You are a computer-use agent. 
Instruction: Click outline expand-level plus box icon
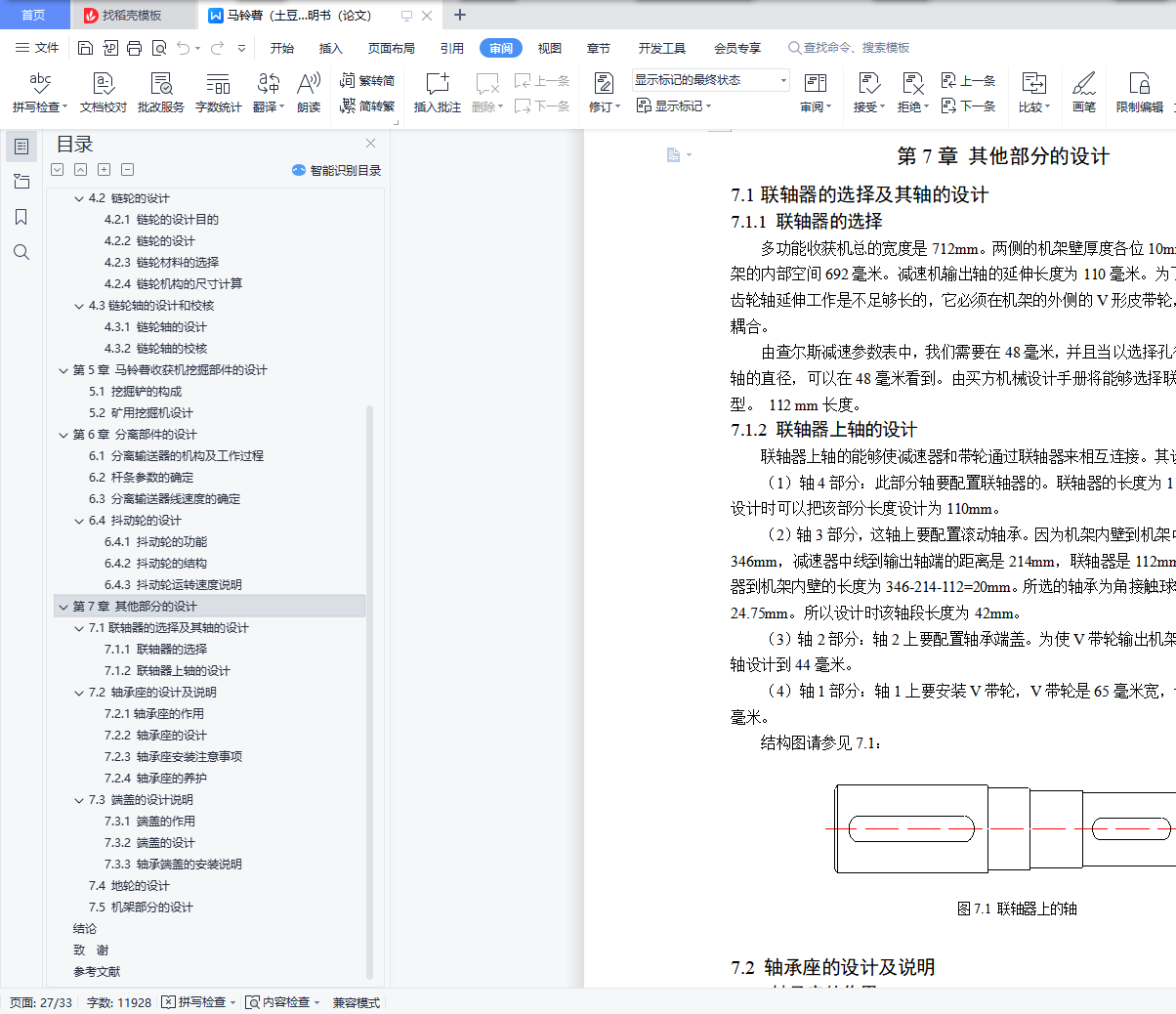105,170
